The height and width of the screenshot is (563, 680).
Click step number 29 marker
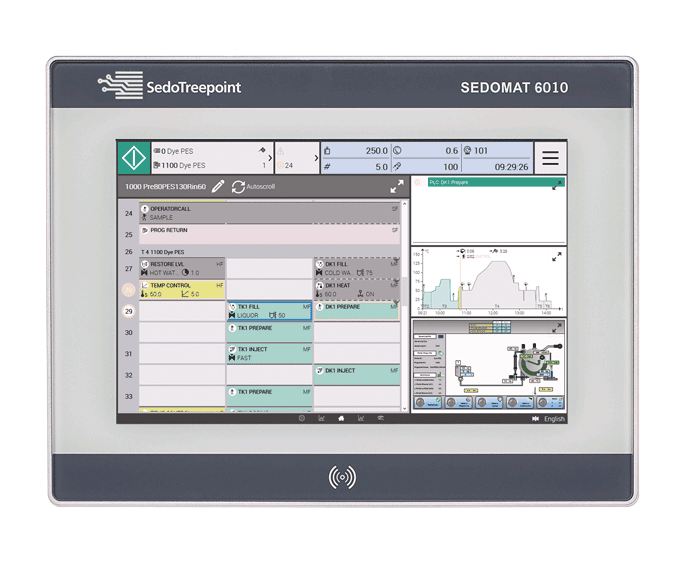tap(128, 311)
